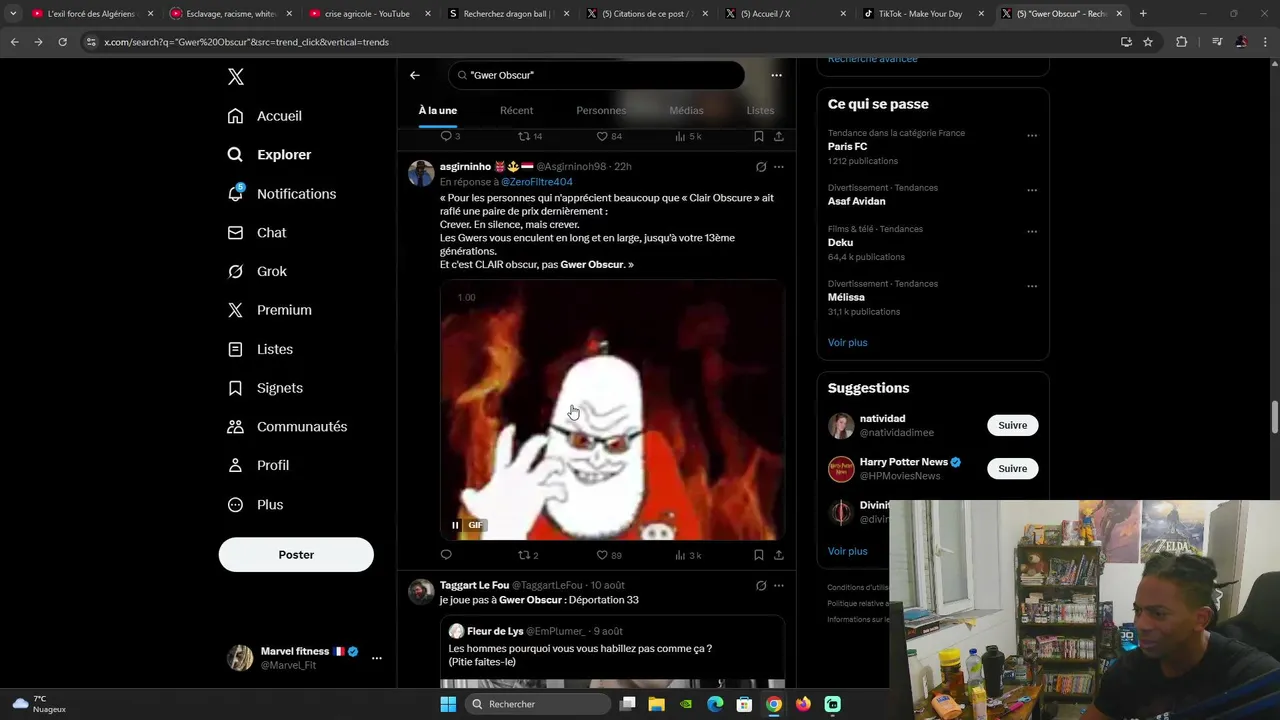Image resolution: width=1280 pixels, height=720 pixels.
Task: Open Signets bookmarks
Action: point(265,388)
